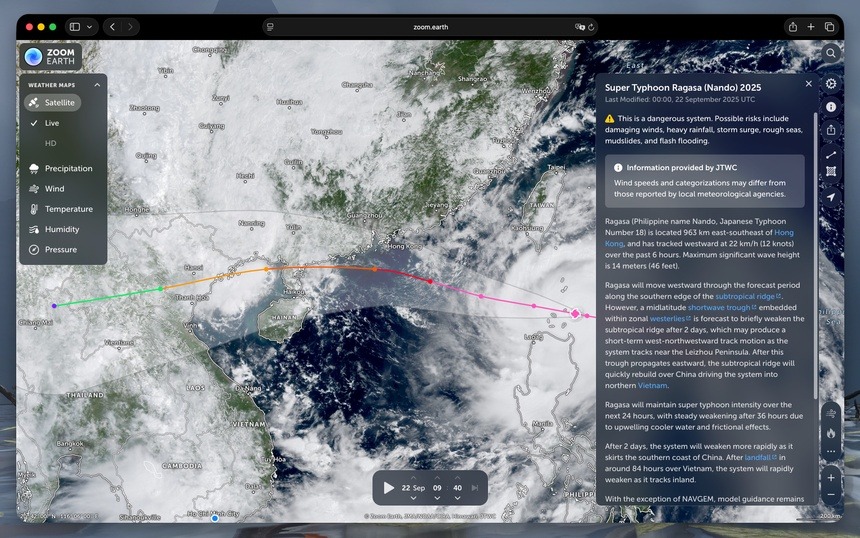Zoom in using the plus button

831,477
